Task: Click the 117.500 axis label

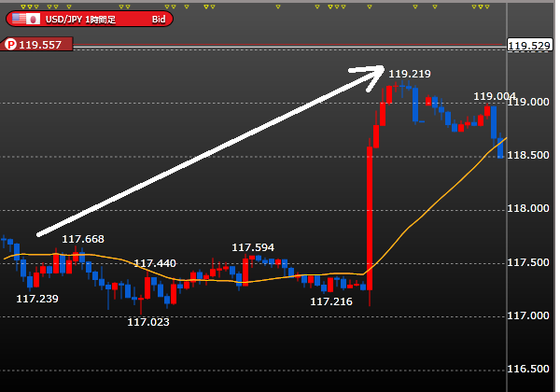Action: (x=528, y=263)
